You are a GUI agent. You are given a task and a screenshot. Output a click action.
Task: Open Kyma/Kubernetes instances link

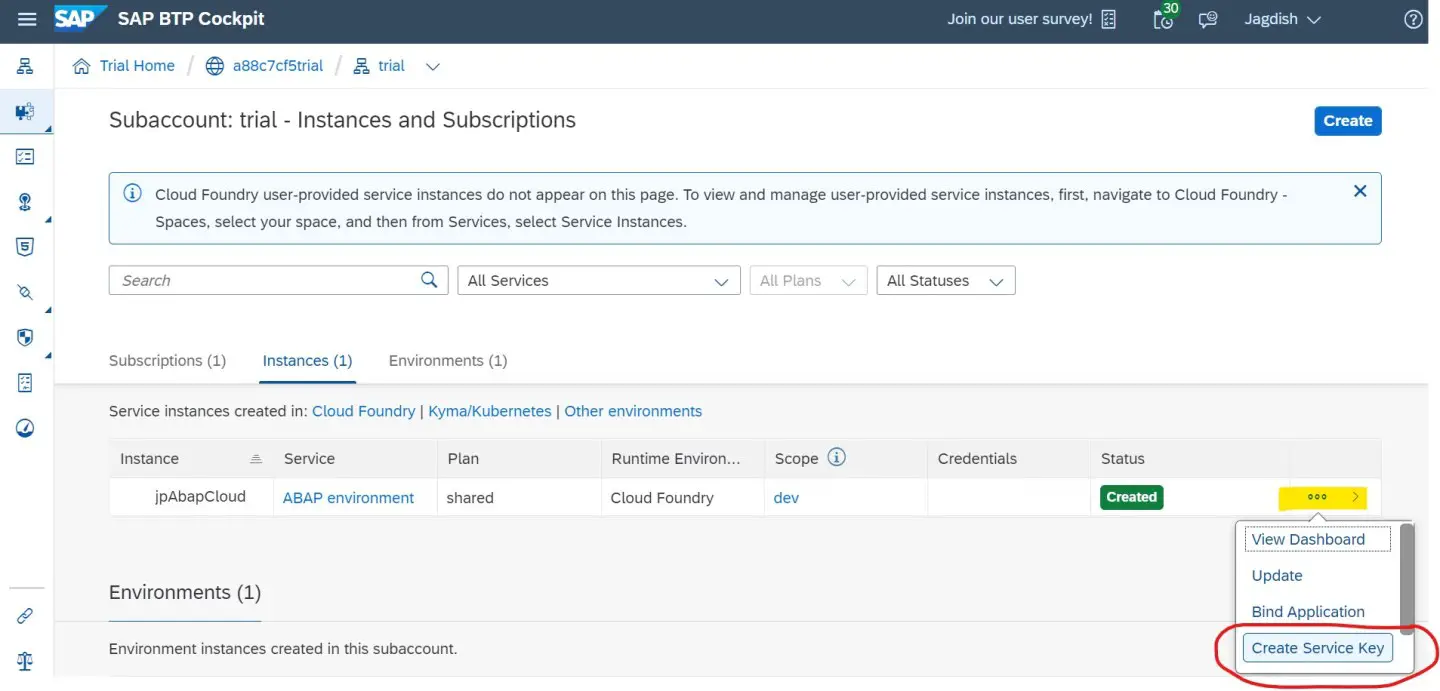click(x=490, y=411)
